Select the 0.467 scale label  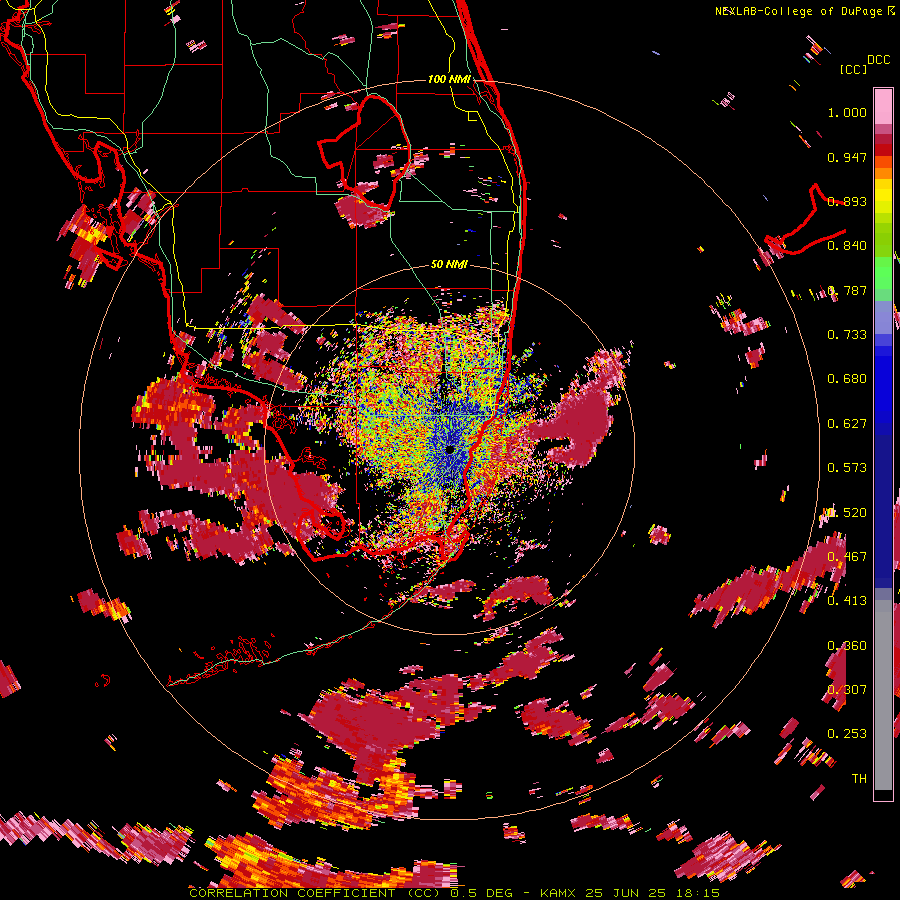pyautogui.click(x=847, y=557)
